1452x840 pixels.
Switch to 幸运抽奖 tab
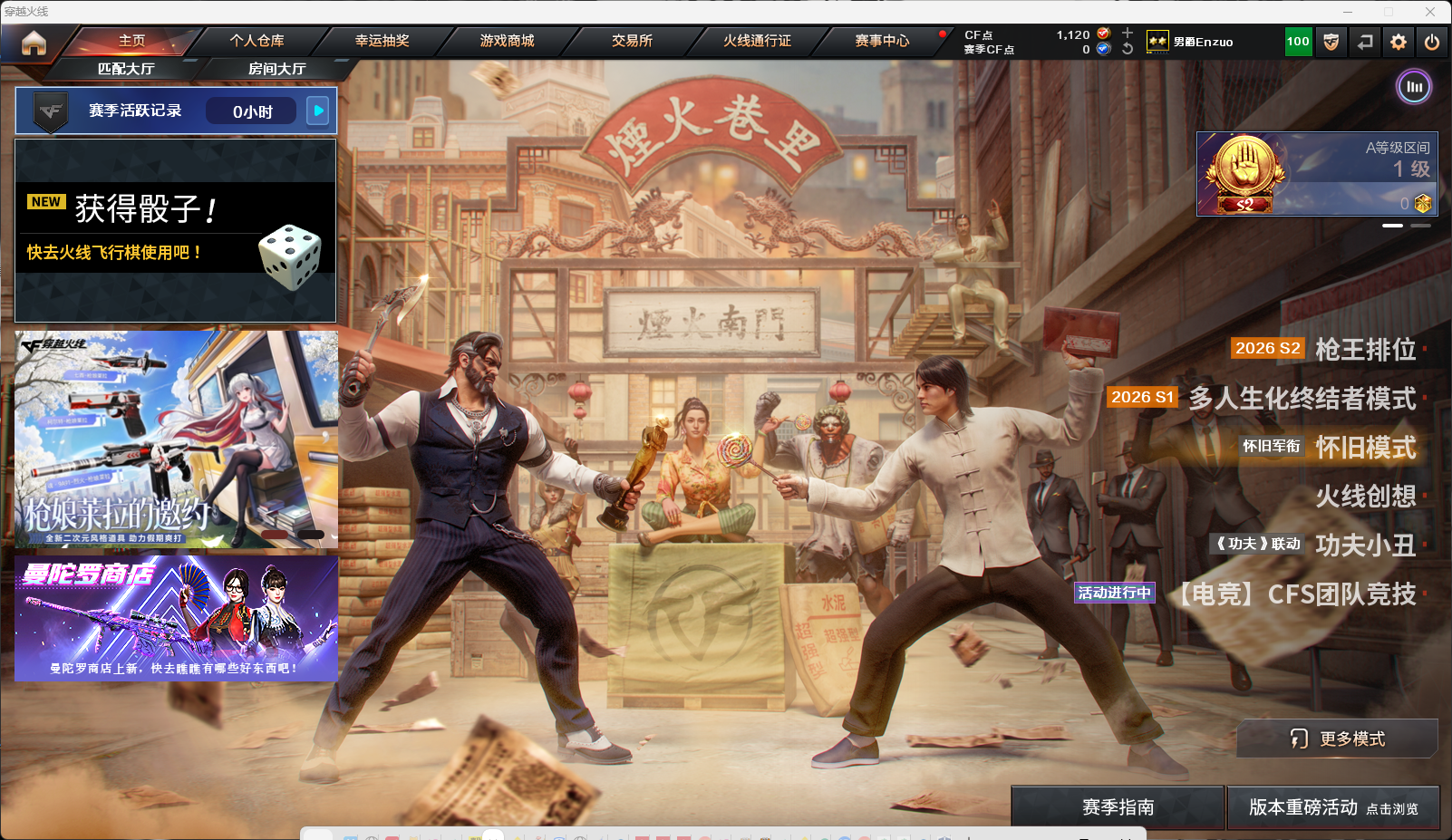[382, 41]
